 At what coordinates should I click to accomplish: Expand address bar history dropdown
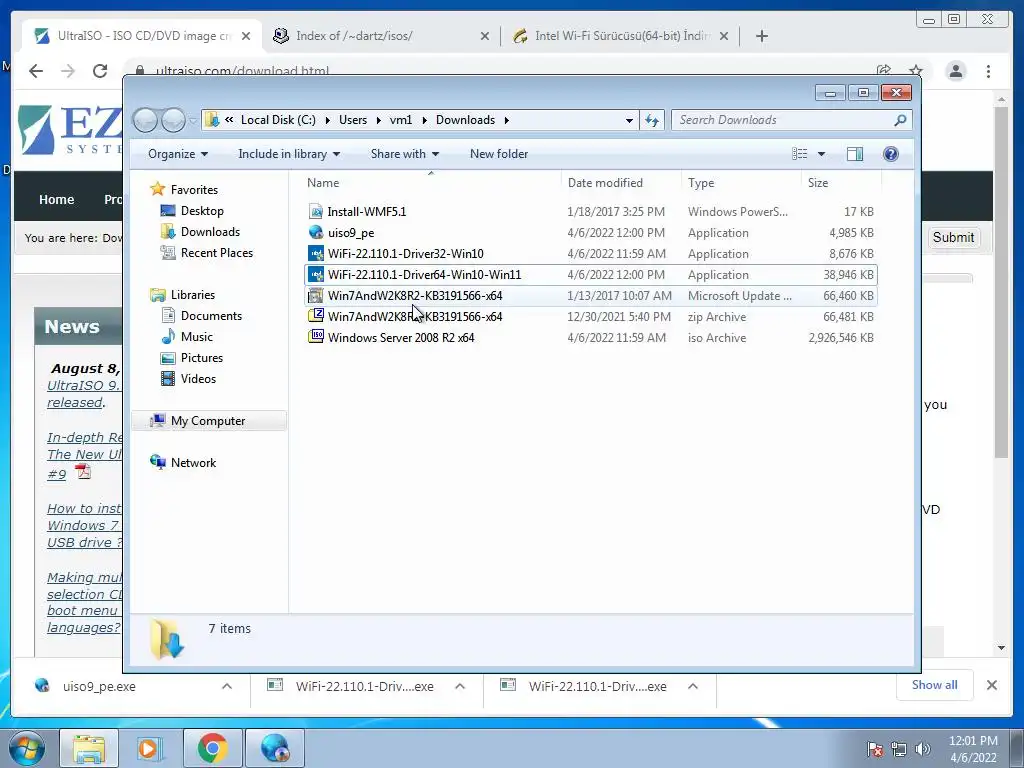pyautogui.click(x=629, y=120)
